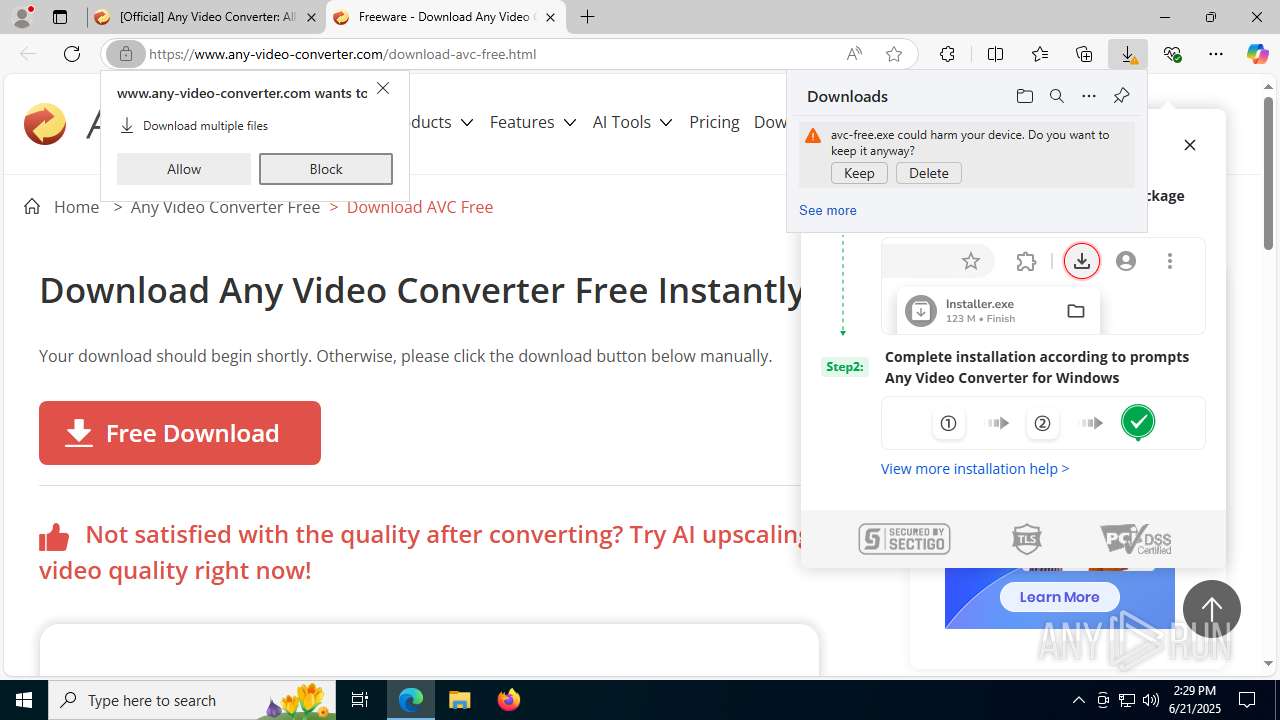The image size is (1280, 720).
Task: Open more options in Downloads panel
Action: click(x=1089, y=96)
